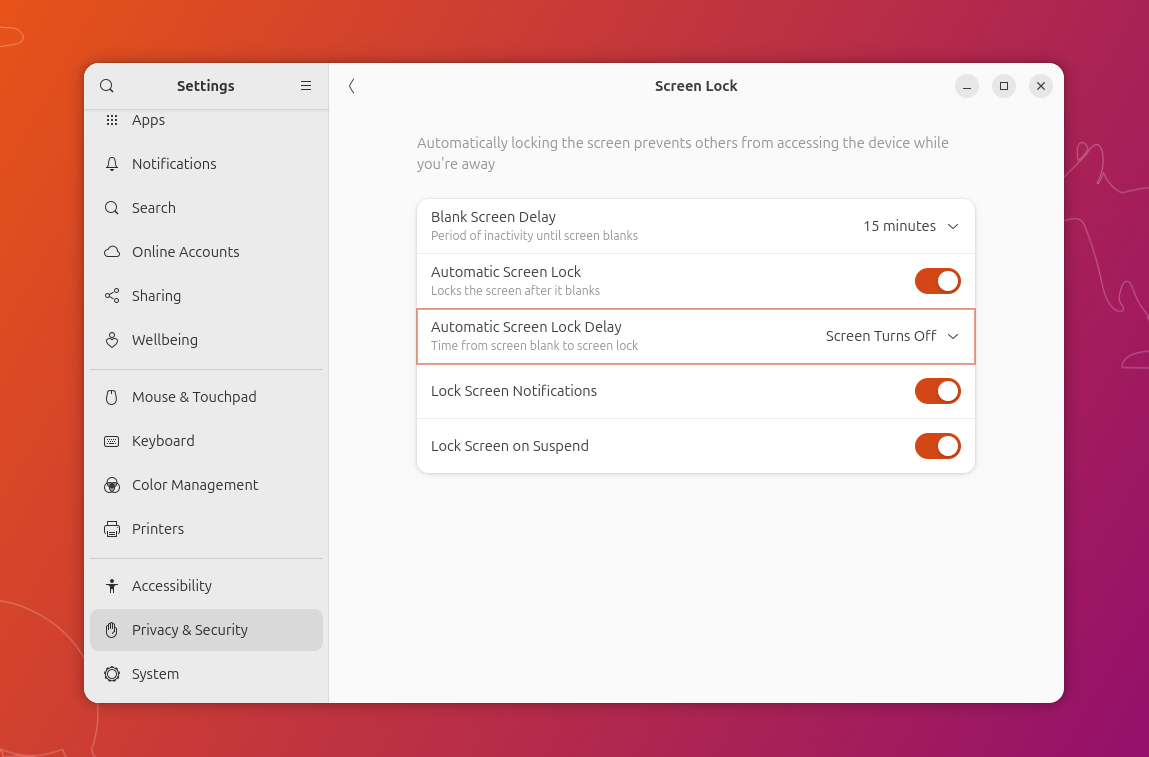Open the Screen Turns Off delay dropdown
The image size is (1149, 757).
tap(893, 336)
